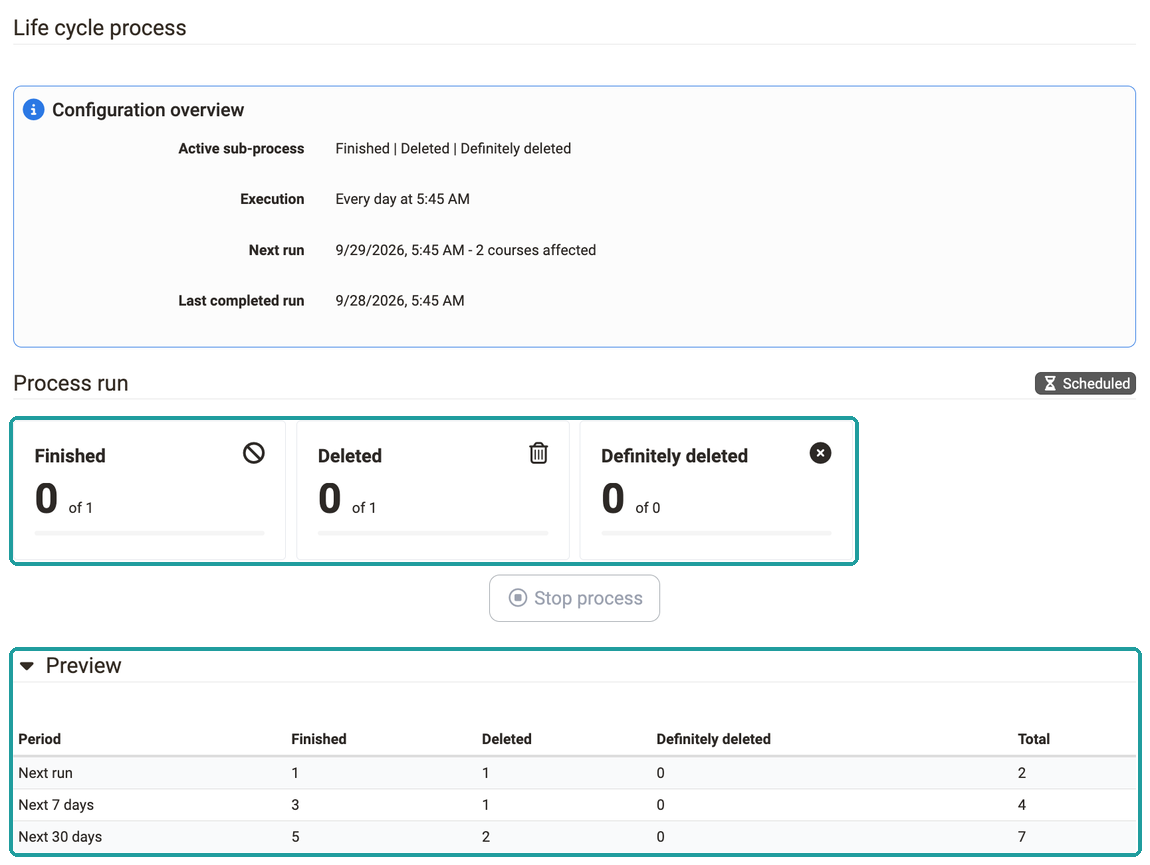Click the 'of 0' count on Definitely deleted card
Screen dimensions: 1150x865
coord(648,508)
